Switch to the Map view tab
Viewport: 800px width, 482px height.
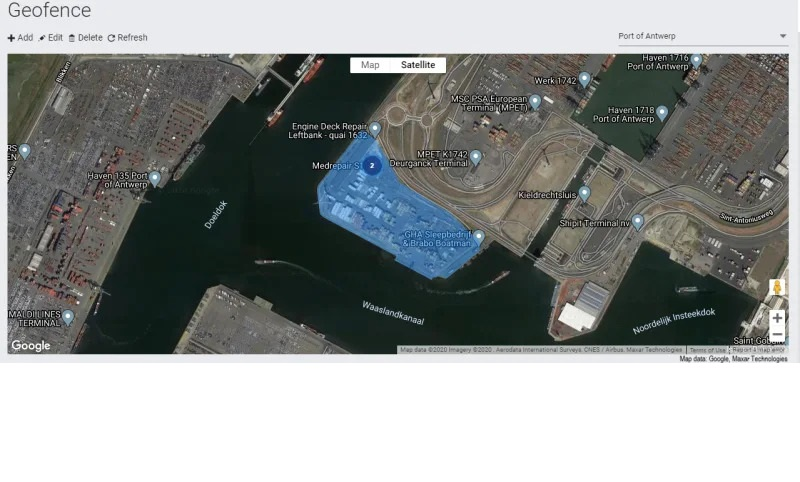[370, 65]
